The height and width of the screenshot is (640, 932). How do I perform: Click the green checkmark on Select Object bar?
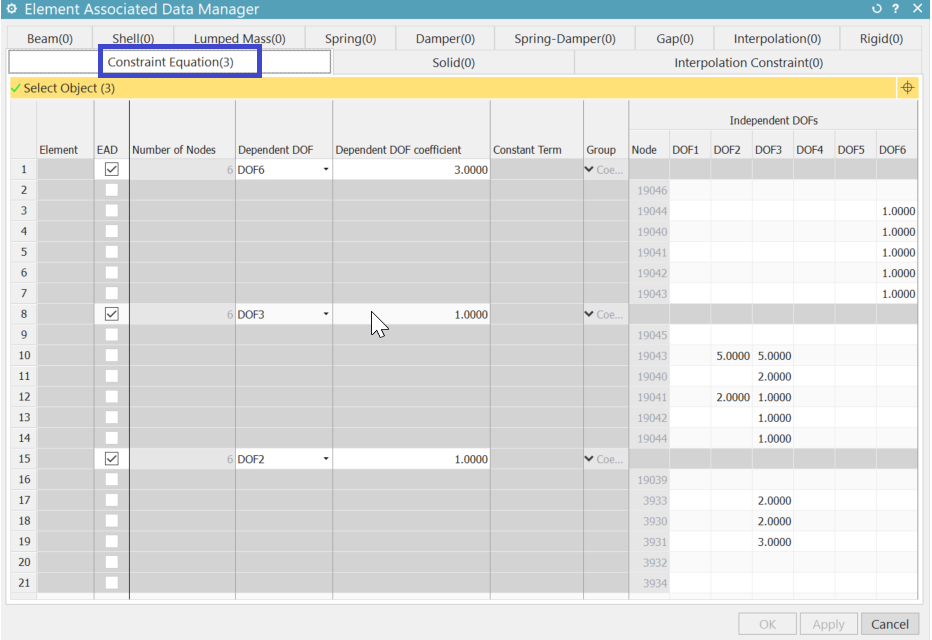coord(16,87)
